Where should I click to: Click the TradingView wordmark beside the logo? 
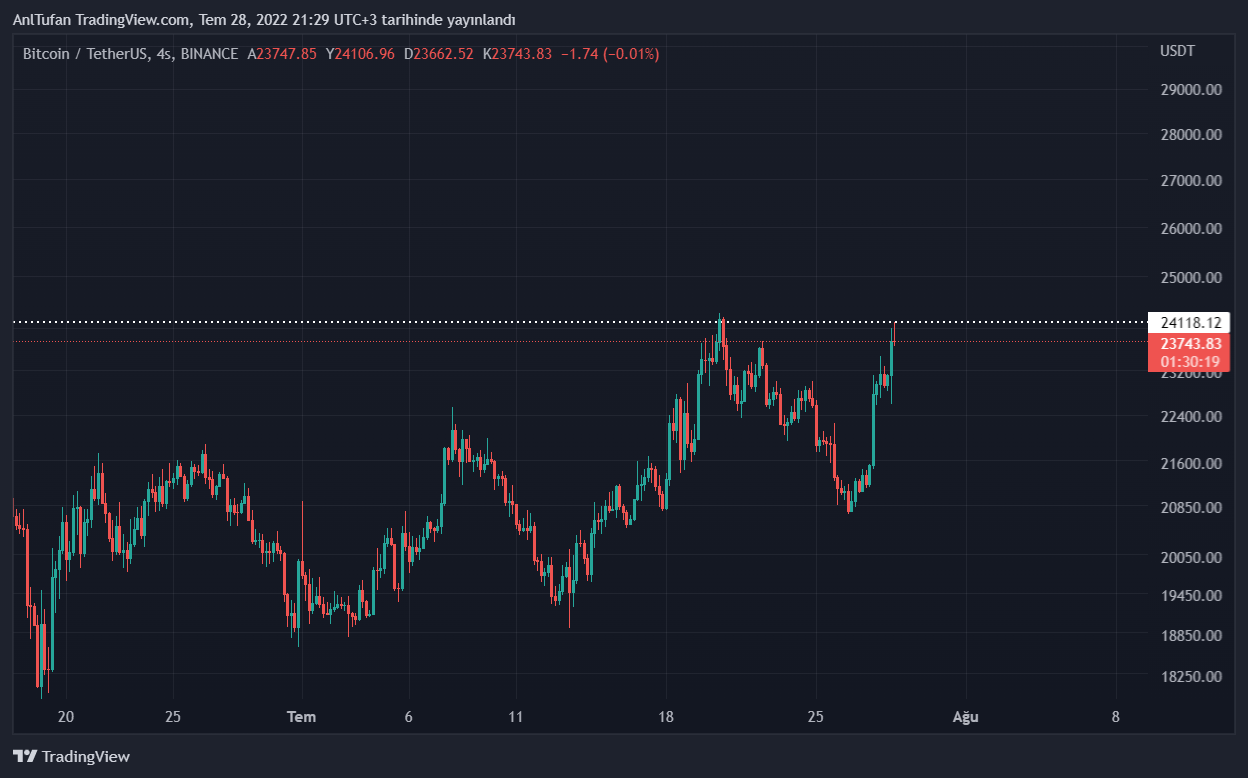coord(86,757)
